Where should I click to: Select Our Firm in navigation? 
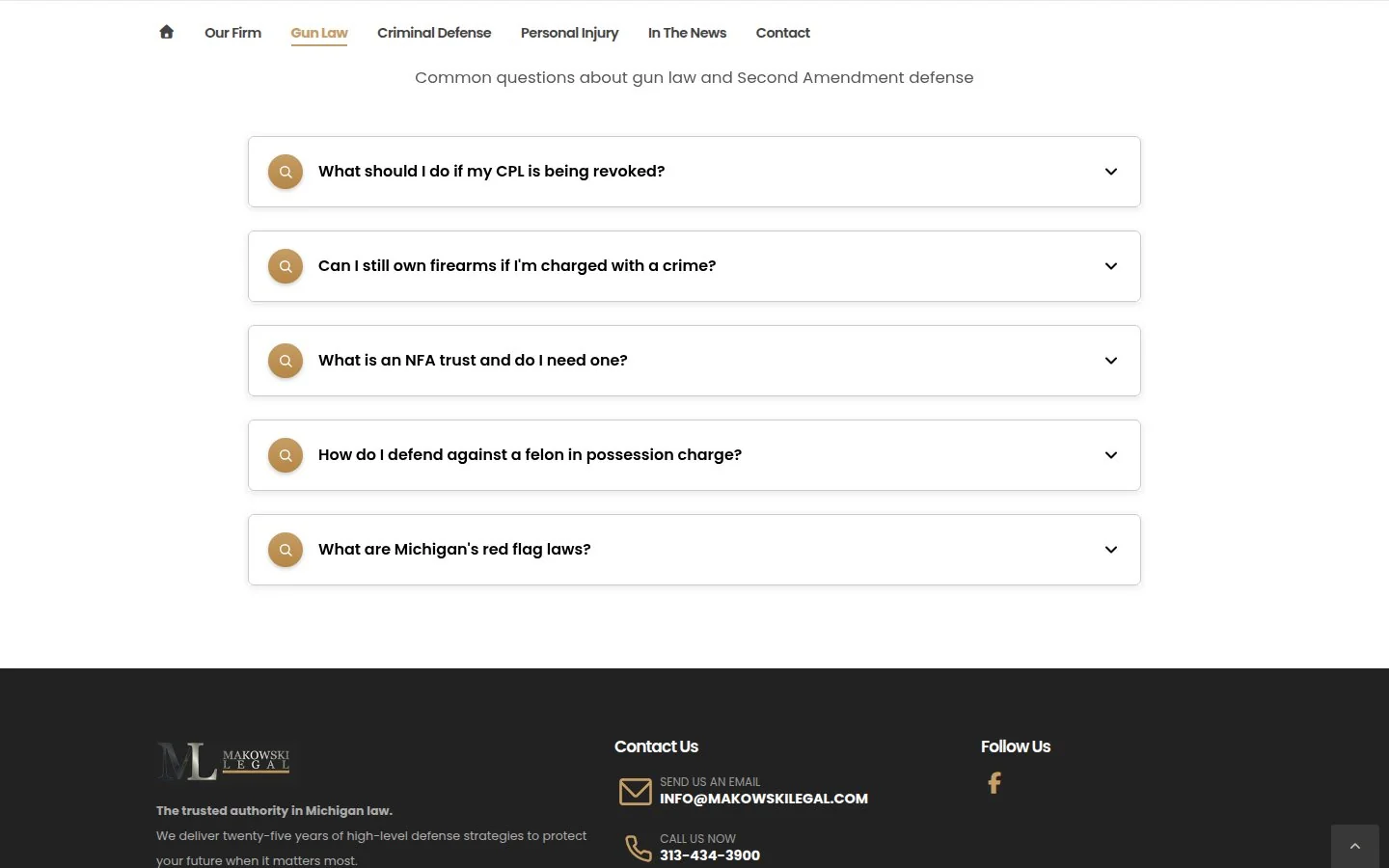click(232, 33)
